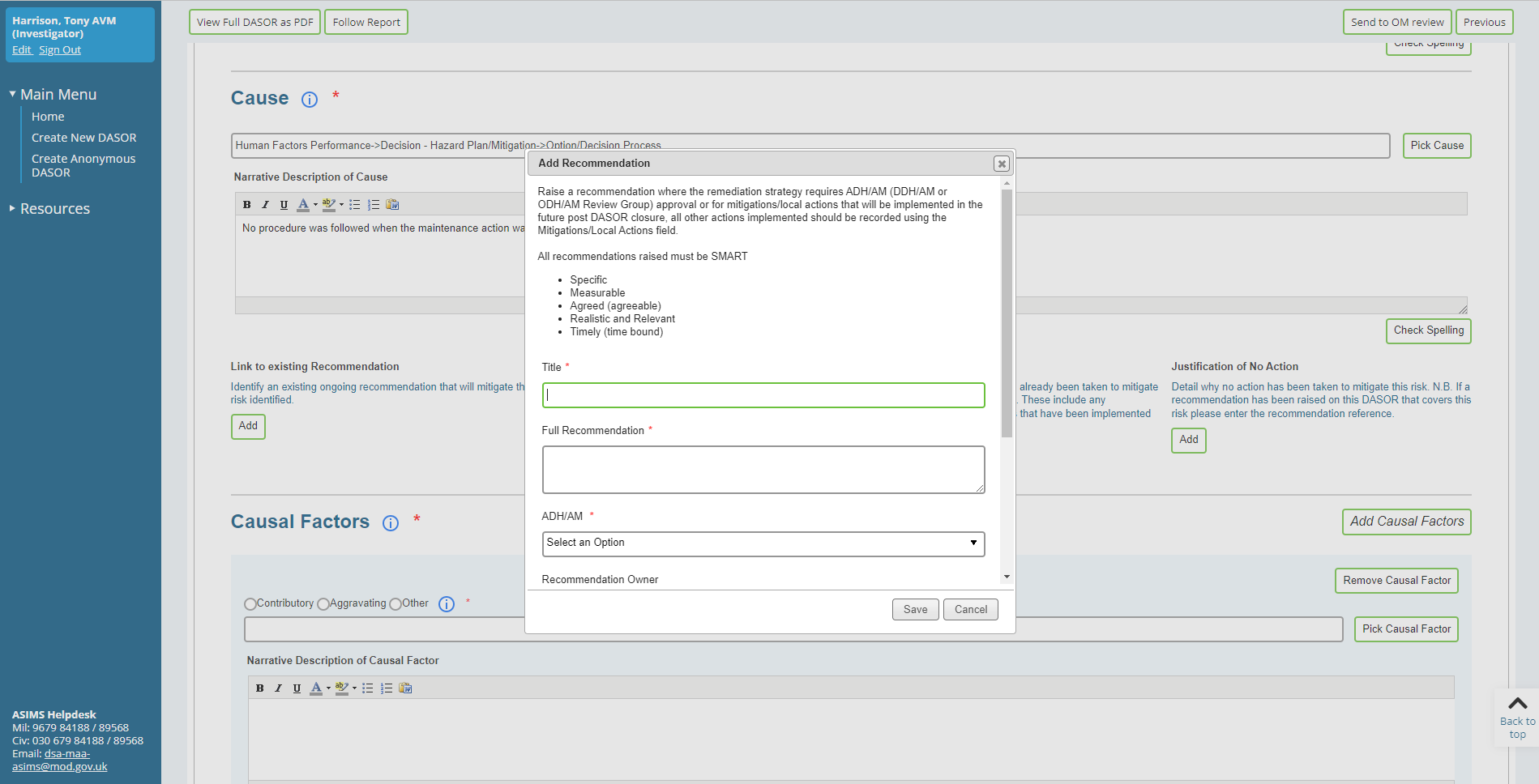This screenshot has height=784, width=1539.
Task: Click Add under Justification of No Action
Action: point(1189,440)
